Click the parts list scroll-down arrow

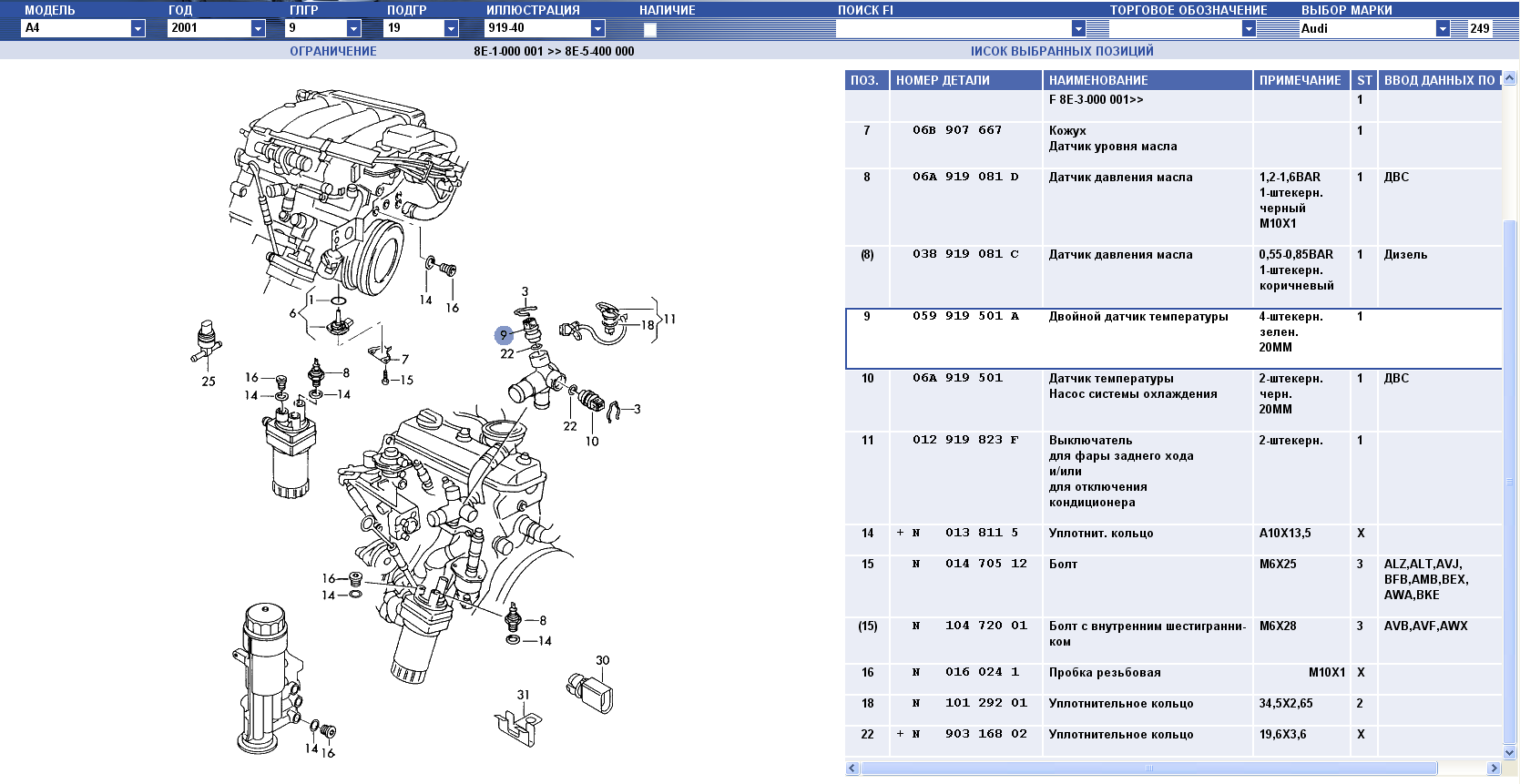pos(1510,752)
